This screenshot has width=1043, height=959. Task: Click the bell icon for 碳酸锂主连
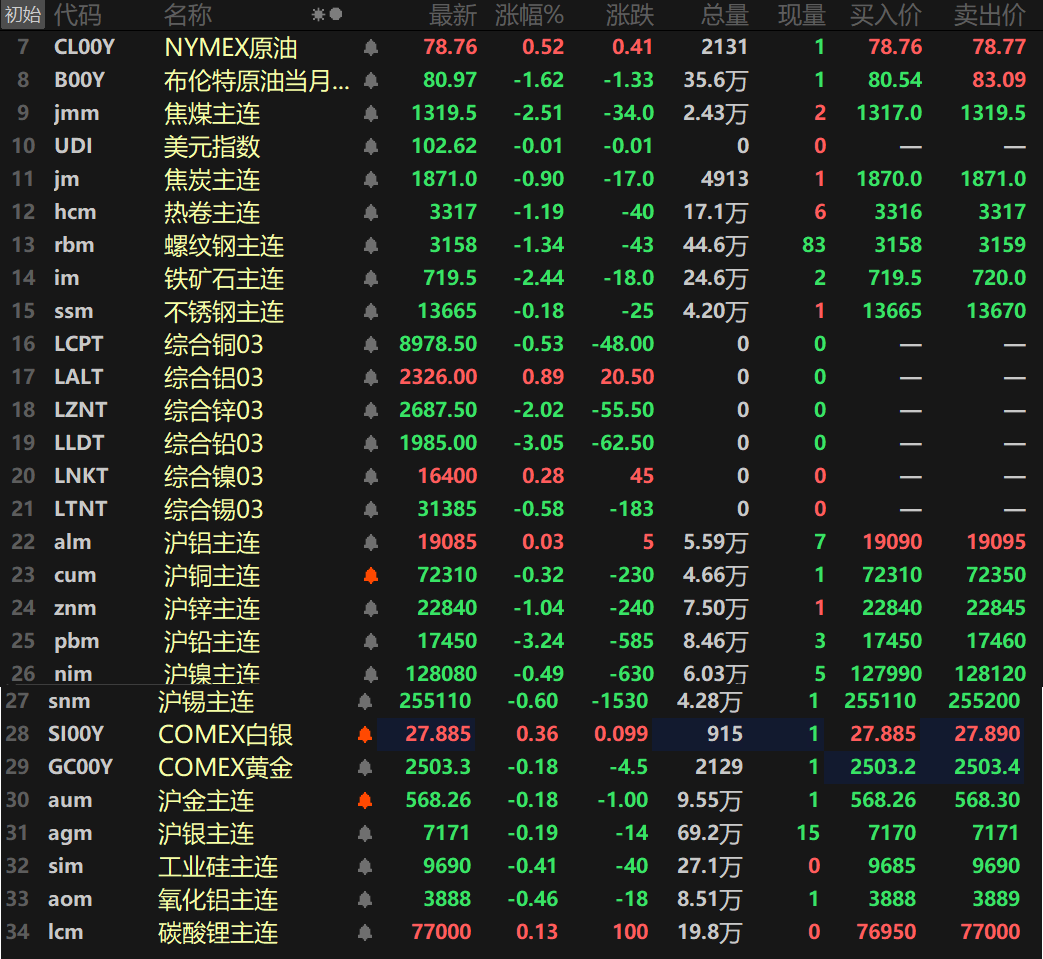pyautogui.click(x=365, y=933)
